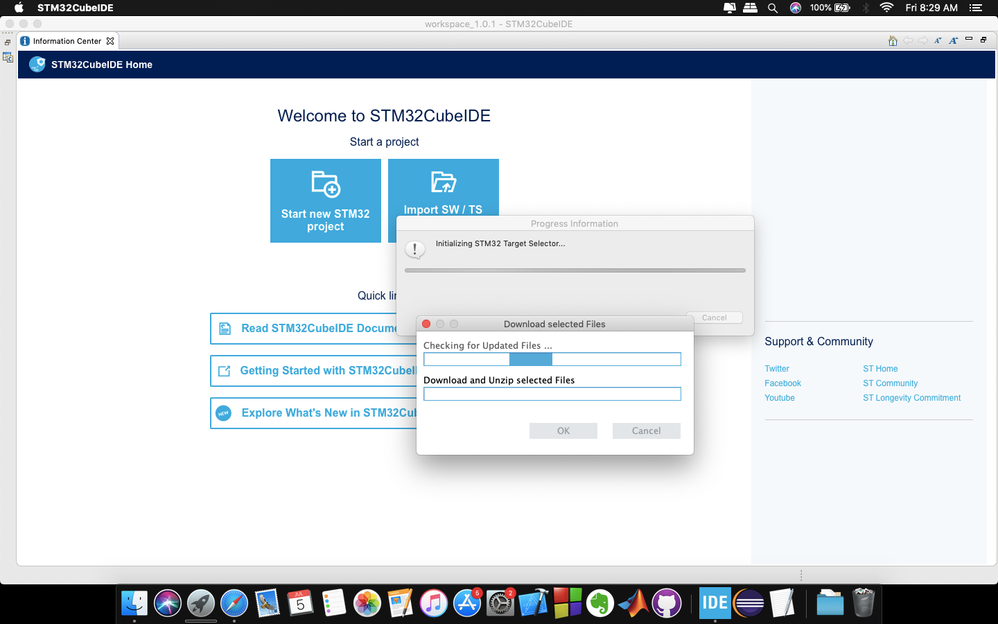This screenshot has width=998, height=624.
Task: Click the STM32CubeIDE icon in the Dock
Action: coord(715,603)
